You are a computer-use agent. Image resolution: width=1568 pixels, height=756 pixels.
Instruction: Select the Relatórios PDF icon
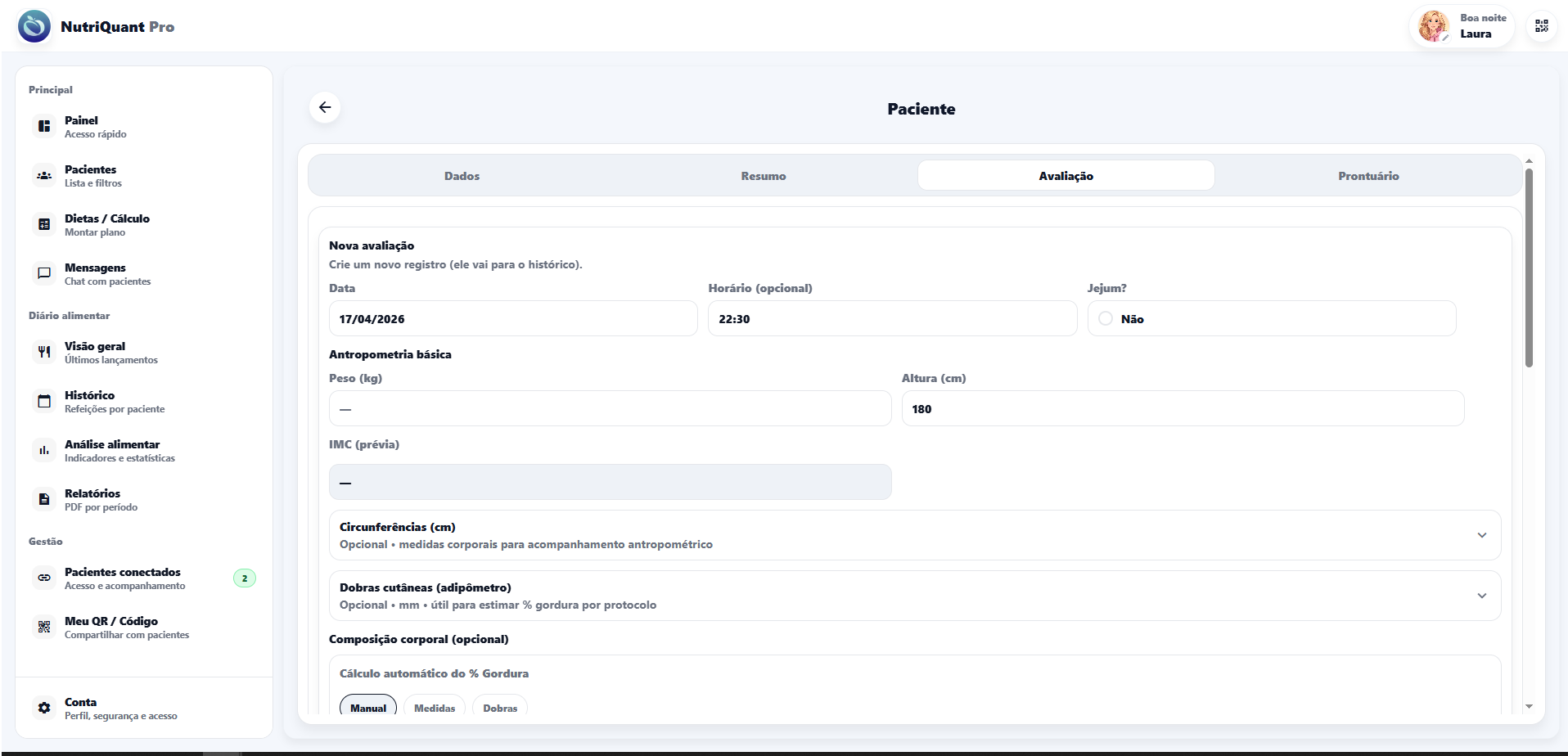click(44, 499)
